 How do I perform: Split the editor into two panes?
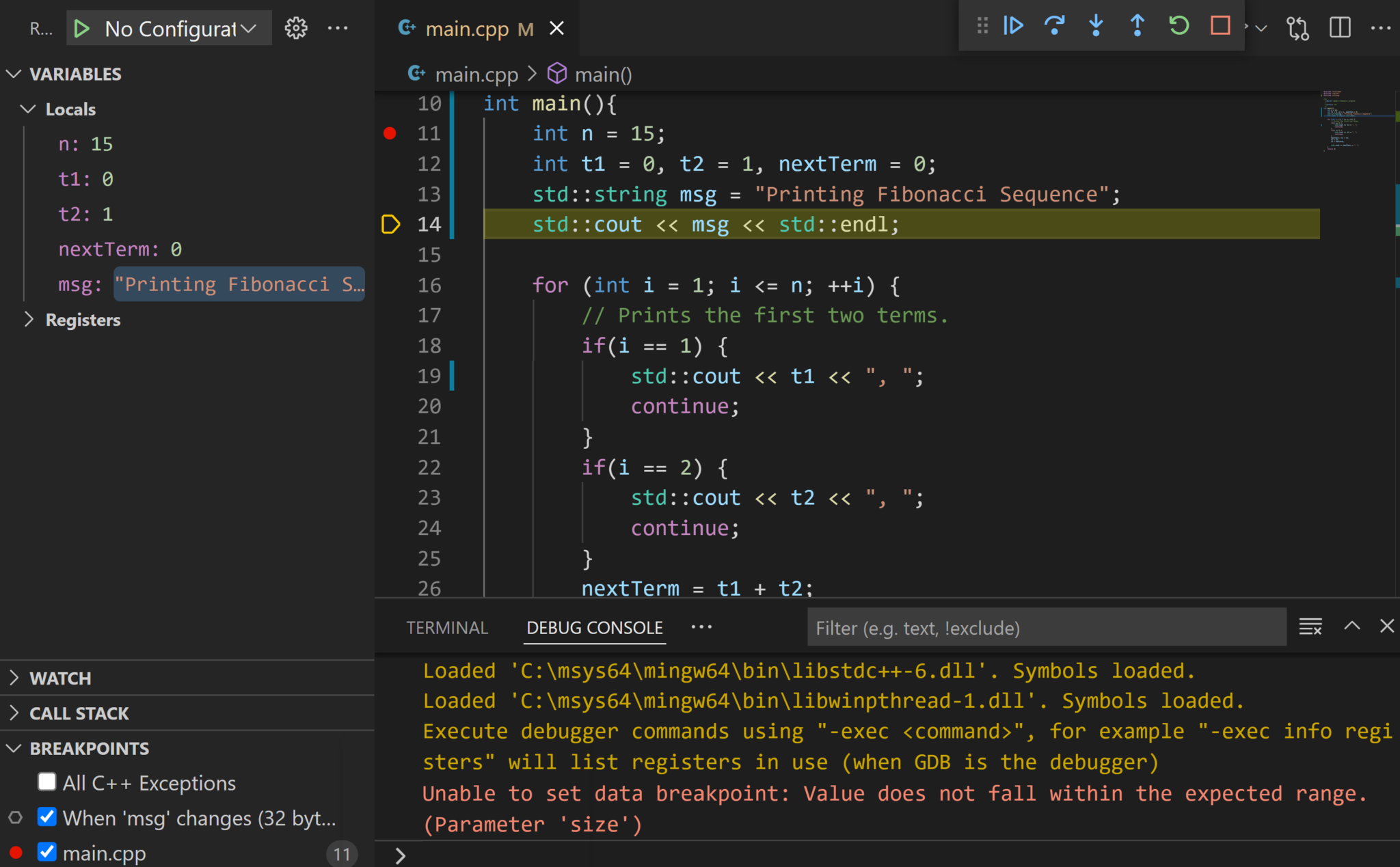tap(1339, 28)
